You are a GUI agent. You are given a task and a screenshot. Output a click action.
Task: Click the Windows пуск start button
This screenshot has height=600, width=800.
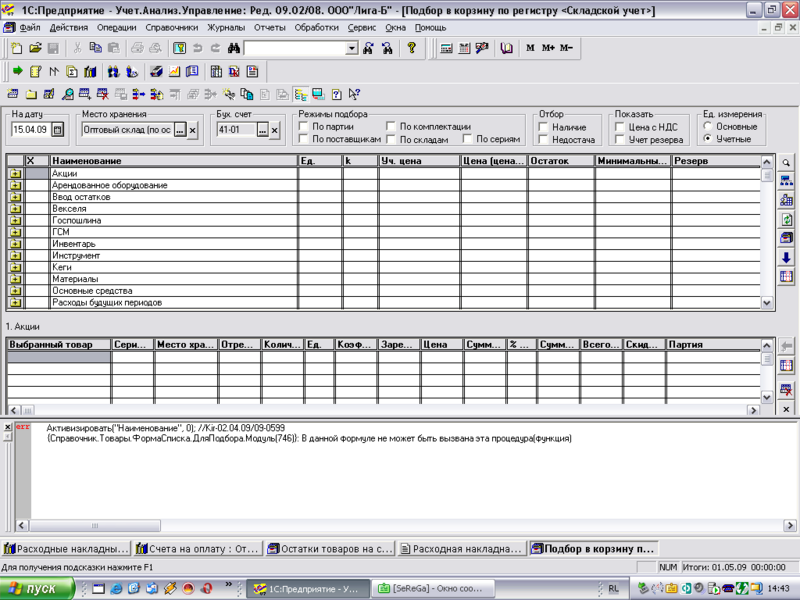point(33,589)
